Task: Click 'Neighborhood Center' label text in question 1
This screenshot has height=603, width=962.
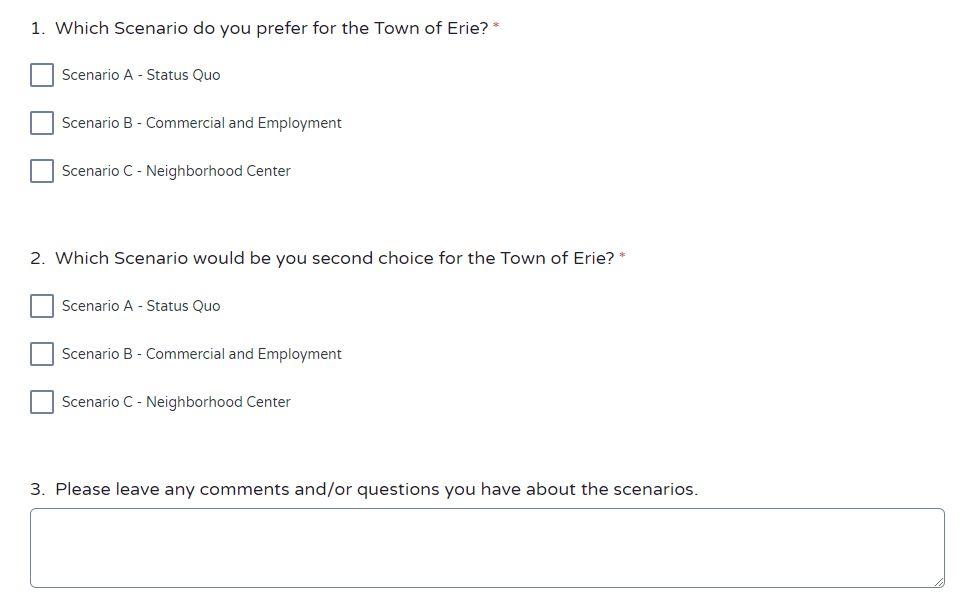Action: [218, 171]
